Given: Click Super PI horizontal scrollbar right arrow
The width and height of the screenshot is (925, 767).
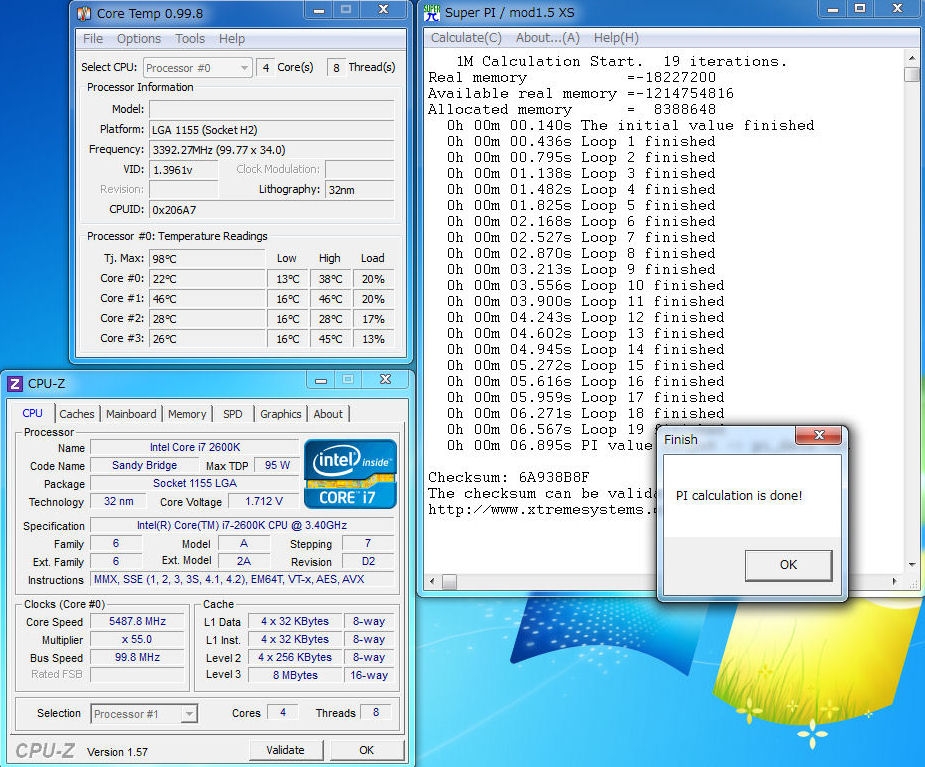Looking at the screenshot, I should pyautogui.click(x=895, y=581).
